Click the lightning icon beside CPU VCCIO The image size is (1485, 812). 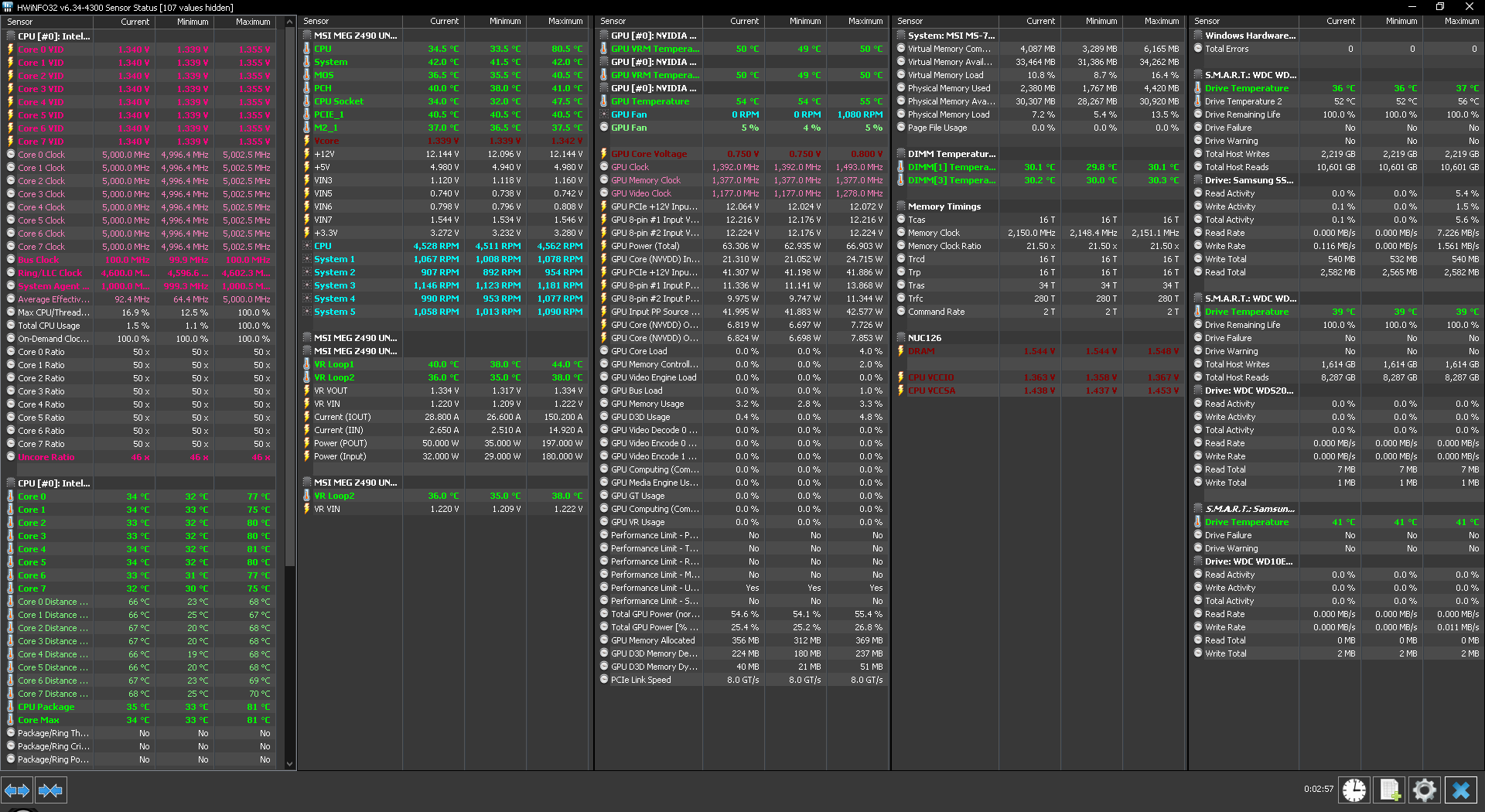901,377
